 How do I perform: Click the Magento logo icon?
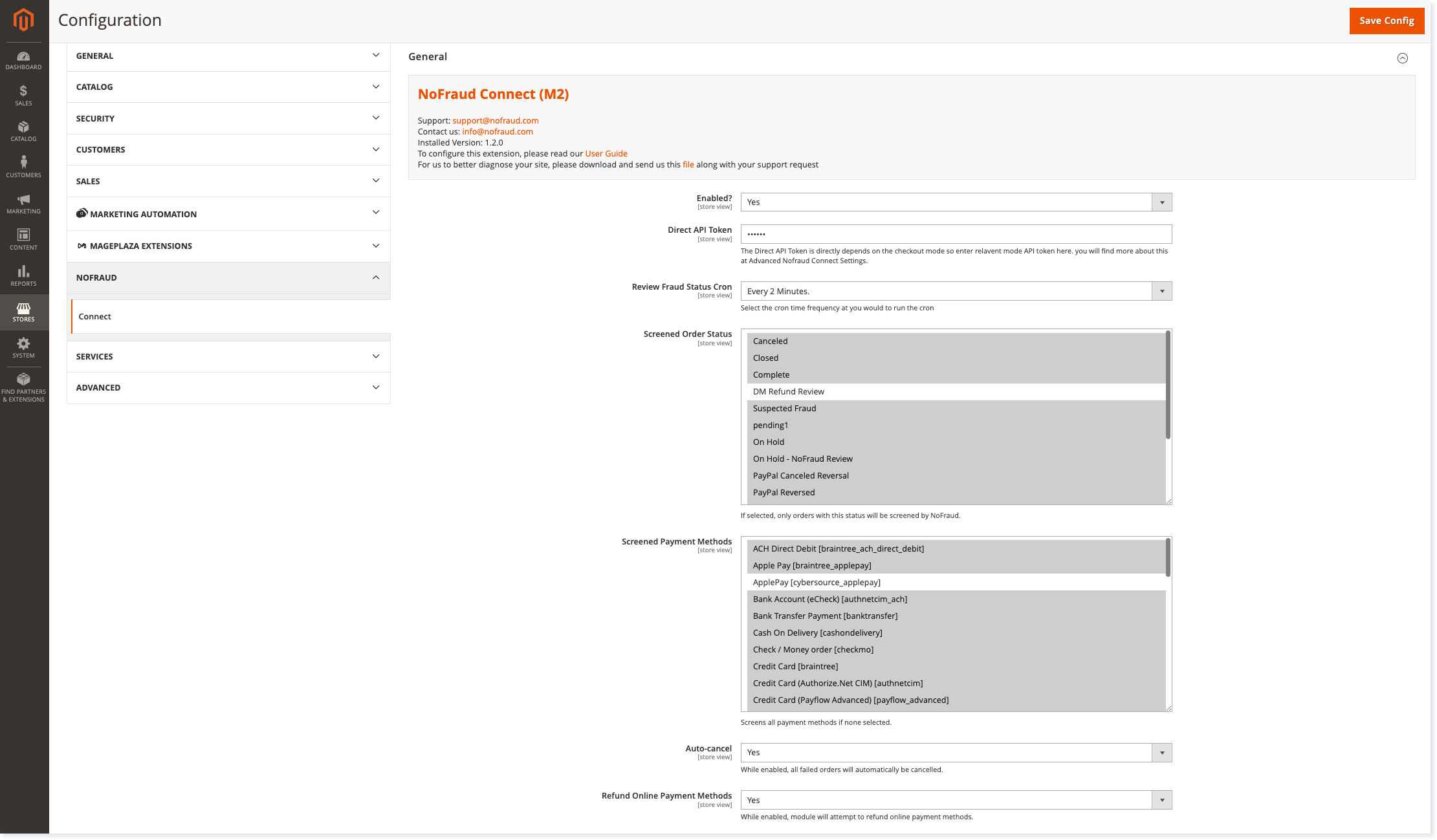[23, 20]
